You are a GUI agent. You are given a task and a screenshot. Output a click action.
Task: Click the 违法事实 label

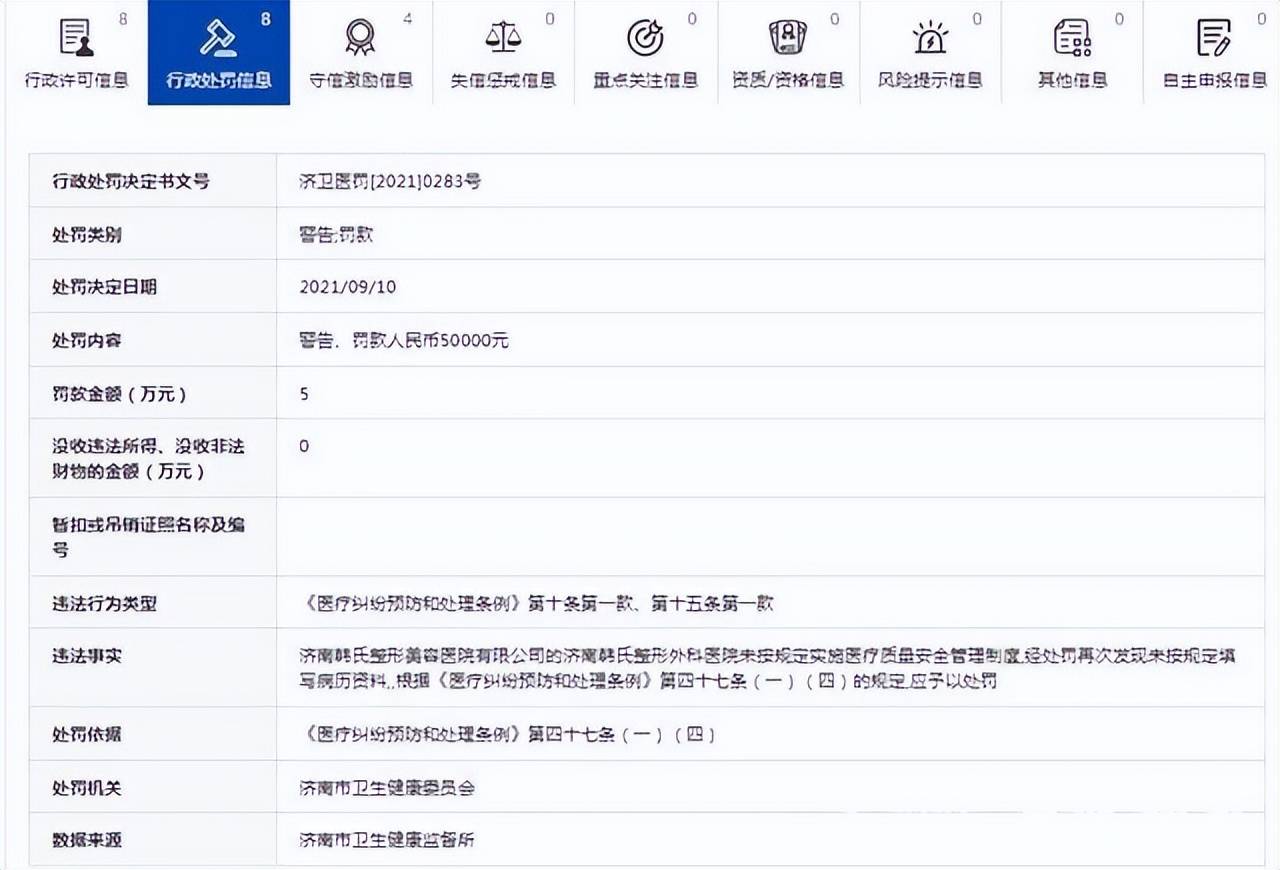click(87, 657)
